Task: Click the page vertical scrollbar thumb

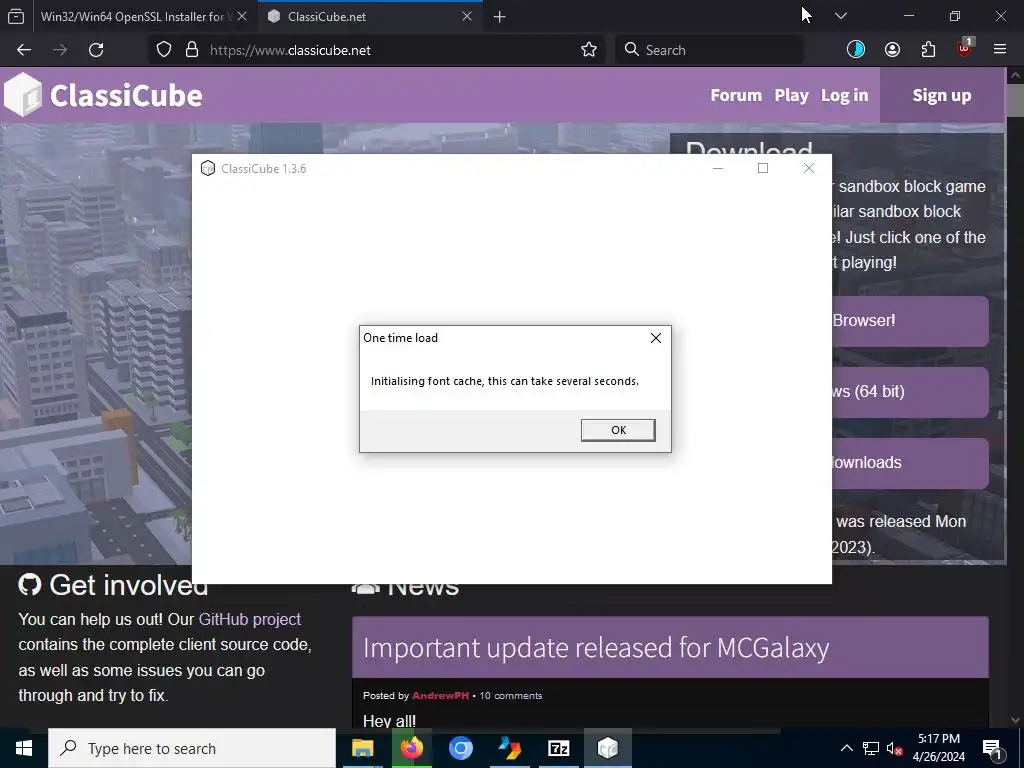Action: pyautogui.click(x=1015, y=100)
